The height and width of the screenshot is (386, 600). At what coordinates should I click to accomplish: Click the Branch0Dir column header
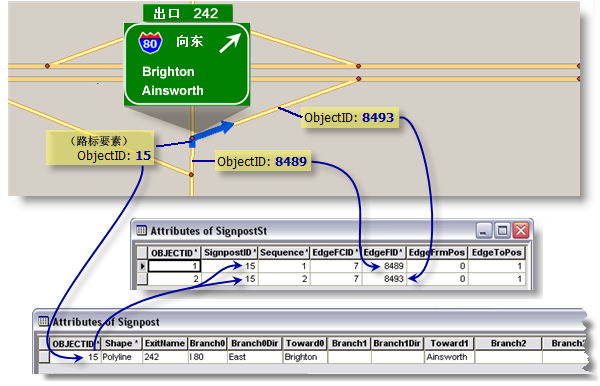coord(254,343)
